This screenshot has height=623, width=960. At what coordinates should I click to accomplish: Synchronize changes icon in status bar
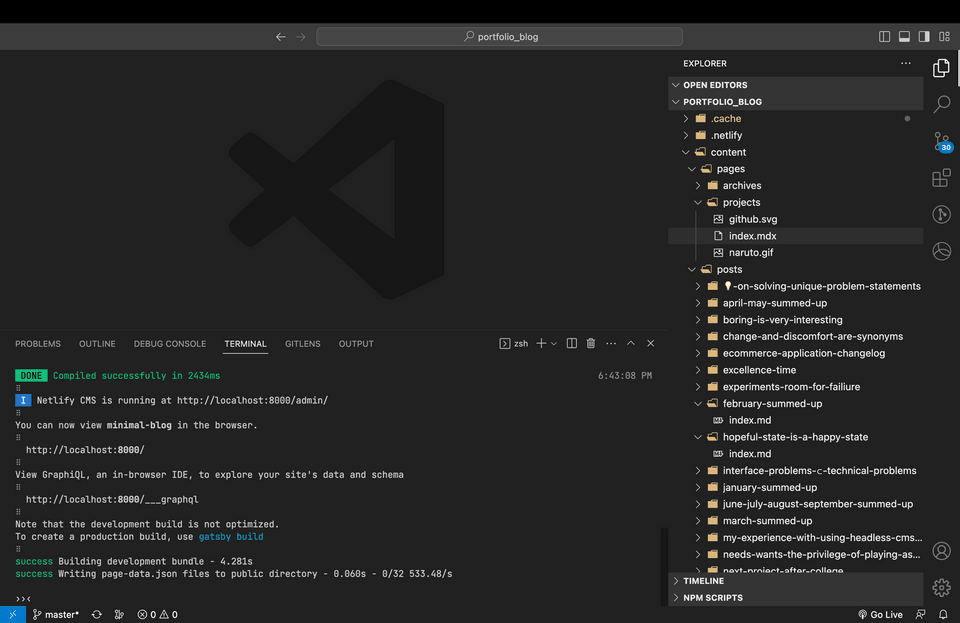[x=97, y=614]
